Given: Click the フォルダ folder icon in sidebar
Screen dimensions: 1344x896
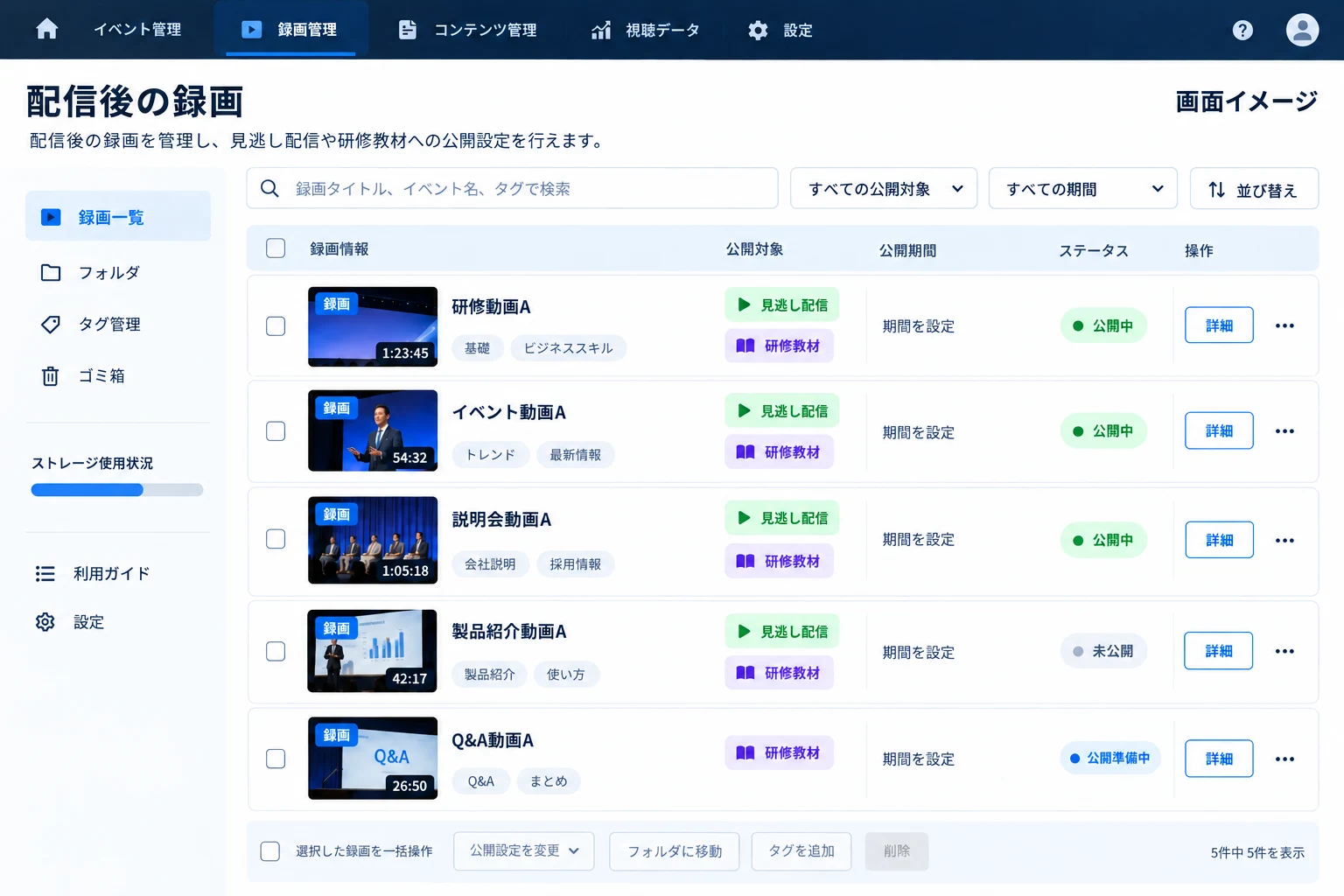Looking at the screenshot, I should point(51,273).
